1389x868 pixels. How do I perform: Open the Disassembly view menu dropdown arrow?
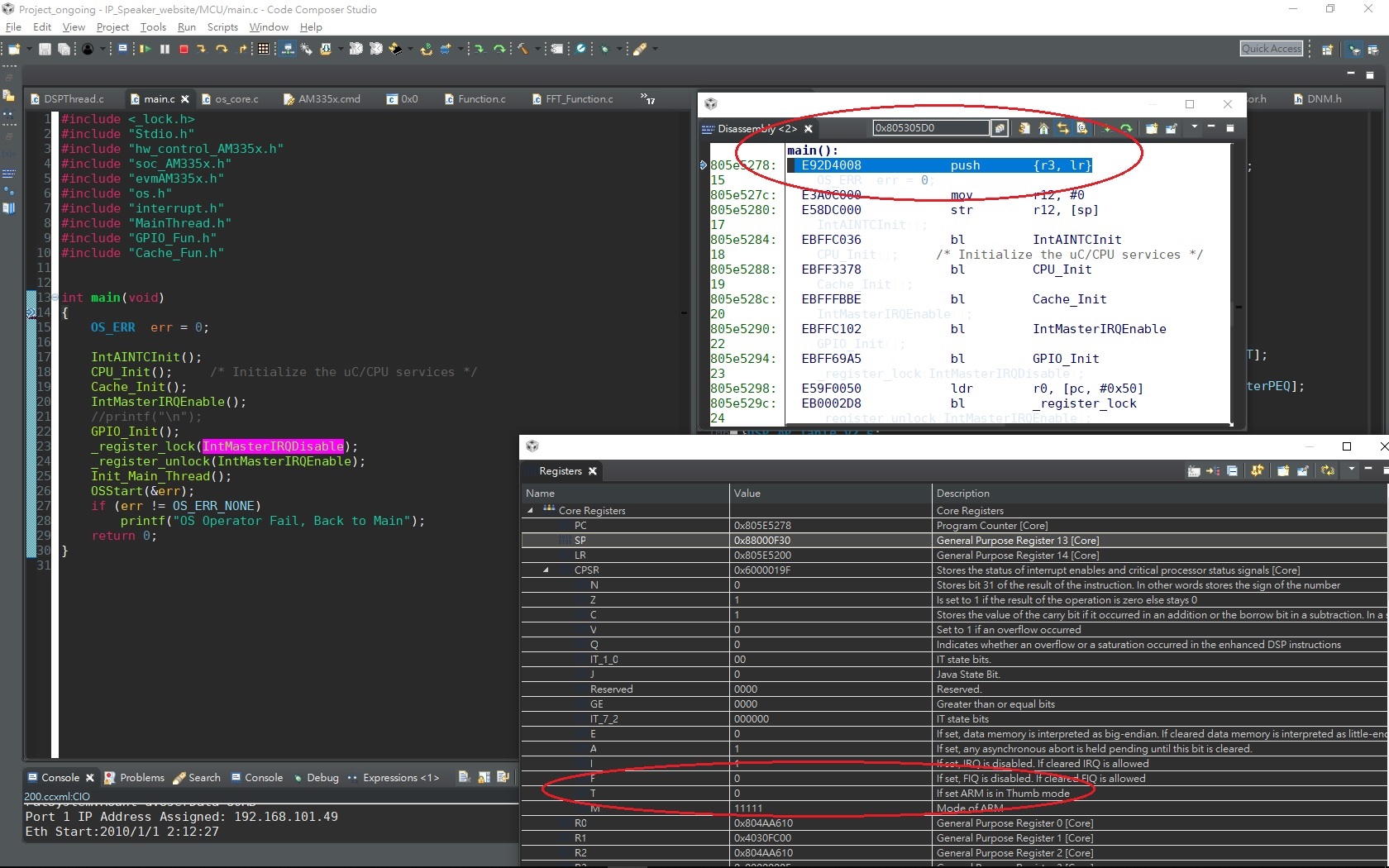click(1195, 127)
